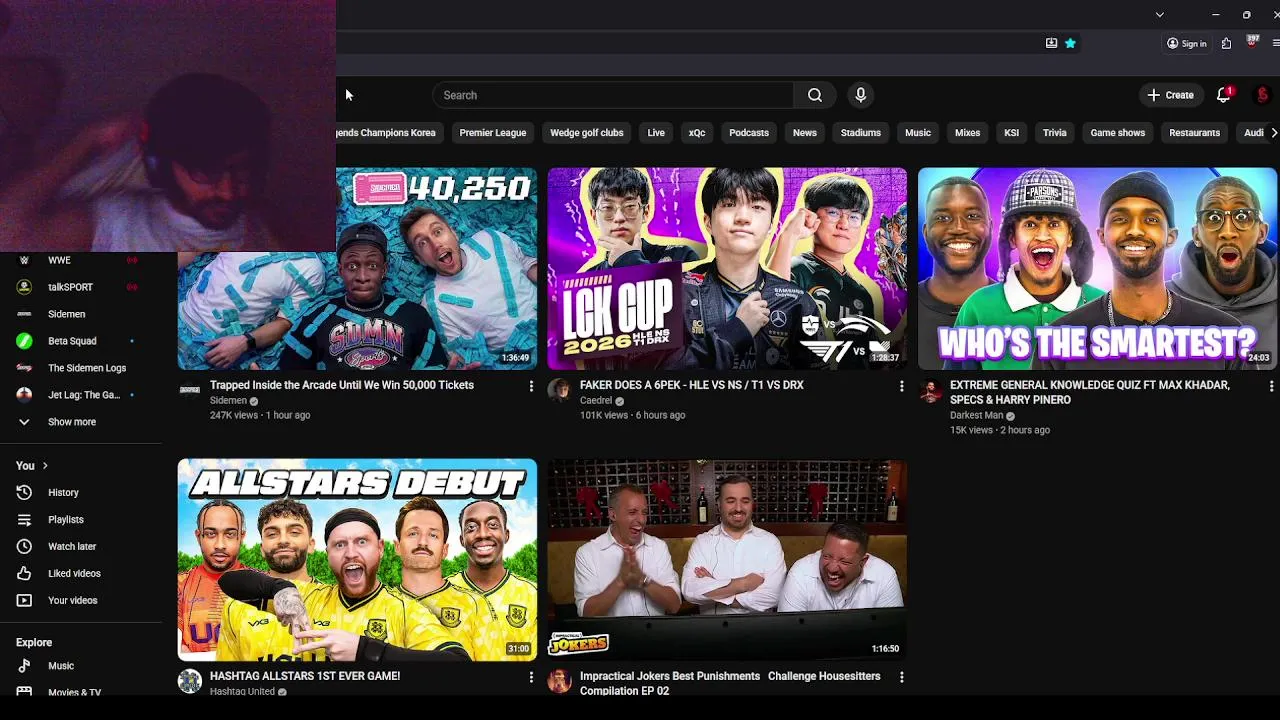Select the Trivia chip

[1055, 133]
